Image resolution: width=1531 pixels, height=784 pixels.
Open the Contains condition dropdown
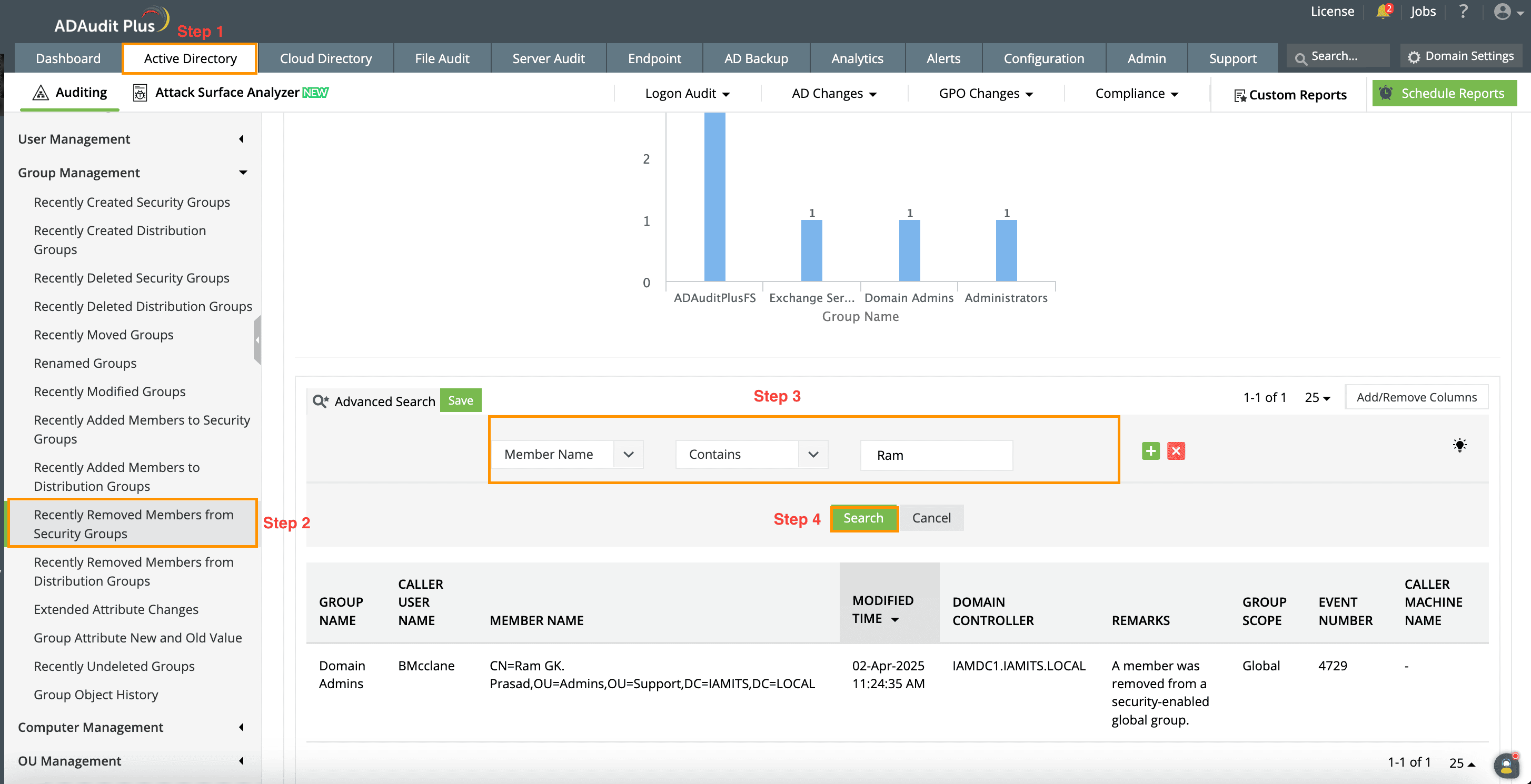pos(813,455)
